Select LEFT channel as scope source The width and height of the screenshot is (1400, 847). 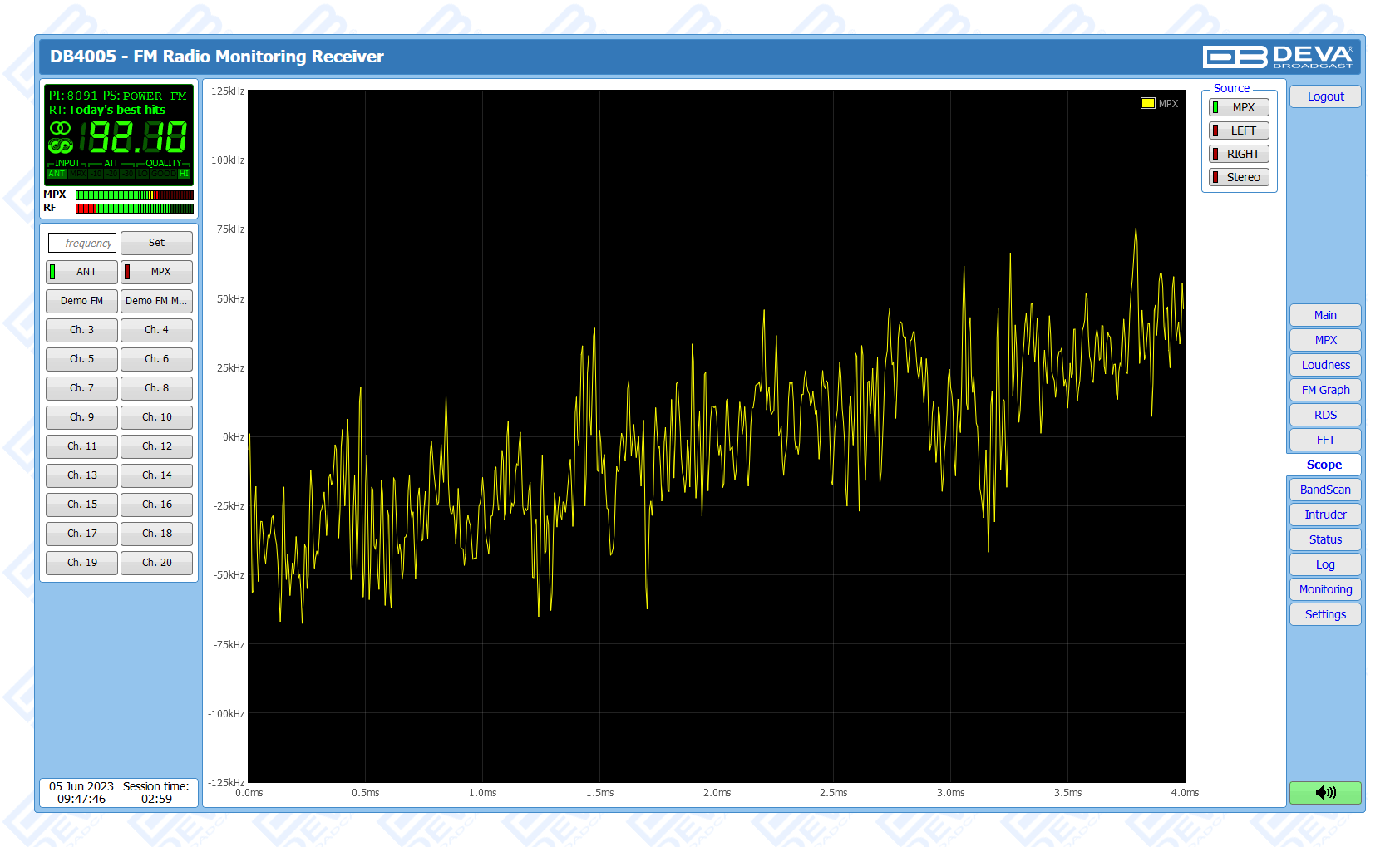(x=1239, y=130)
